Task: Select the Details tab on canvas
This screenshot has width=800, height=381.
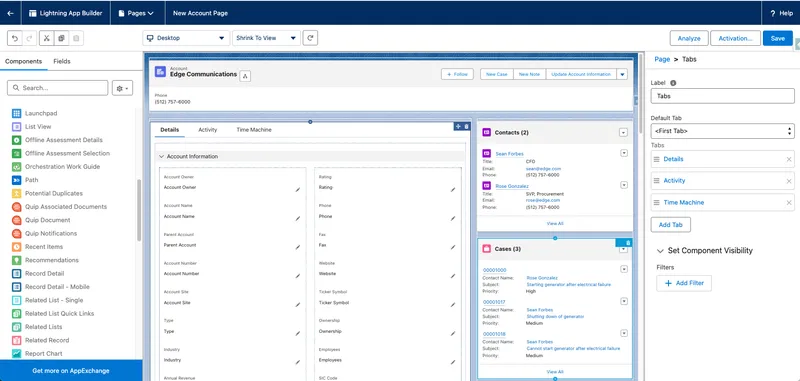Action: [169, 130]
